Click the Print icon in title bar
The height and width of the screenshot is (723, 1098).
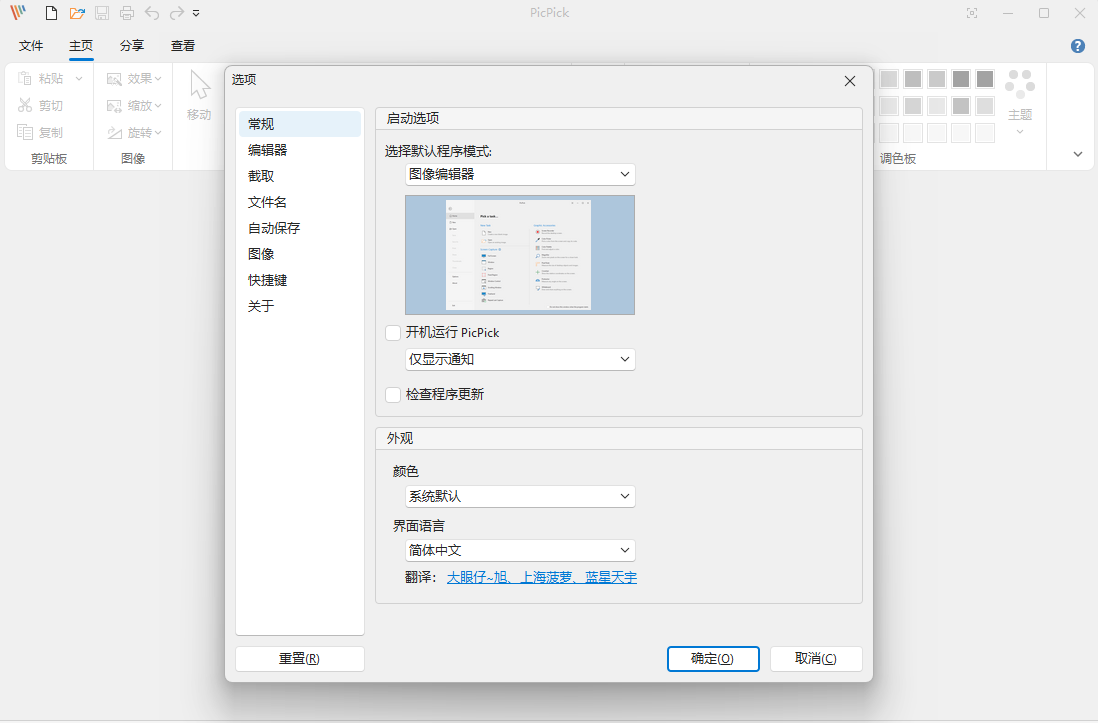(x=127, y=13)
